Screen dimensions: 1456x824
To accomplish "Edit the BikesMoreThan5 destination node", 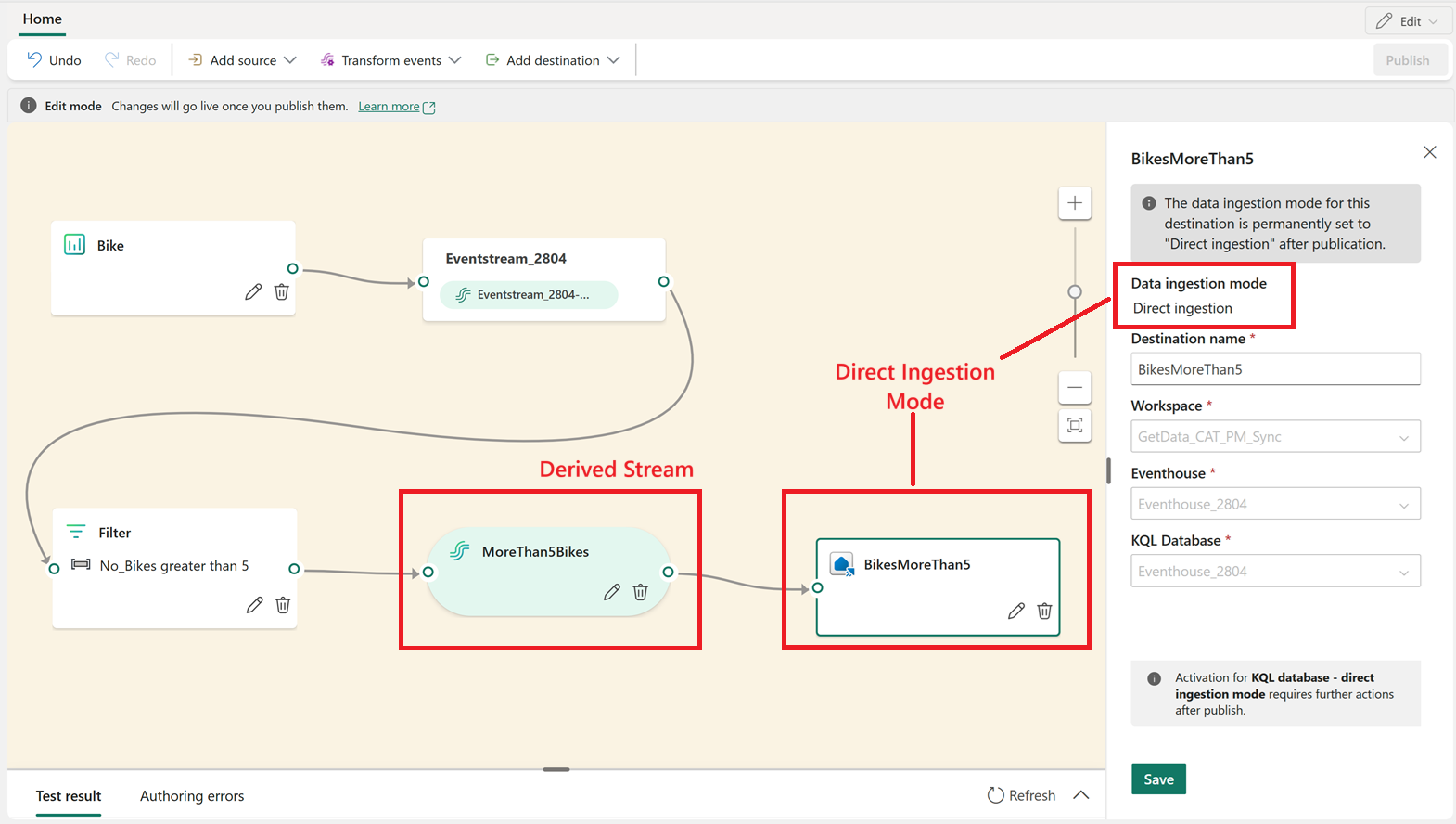I will click(x=1016, y=611).
